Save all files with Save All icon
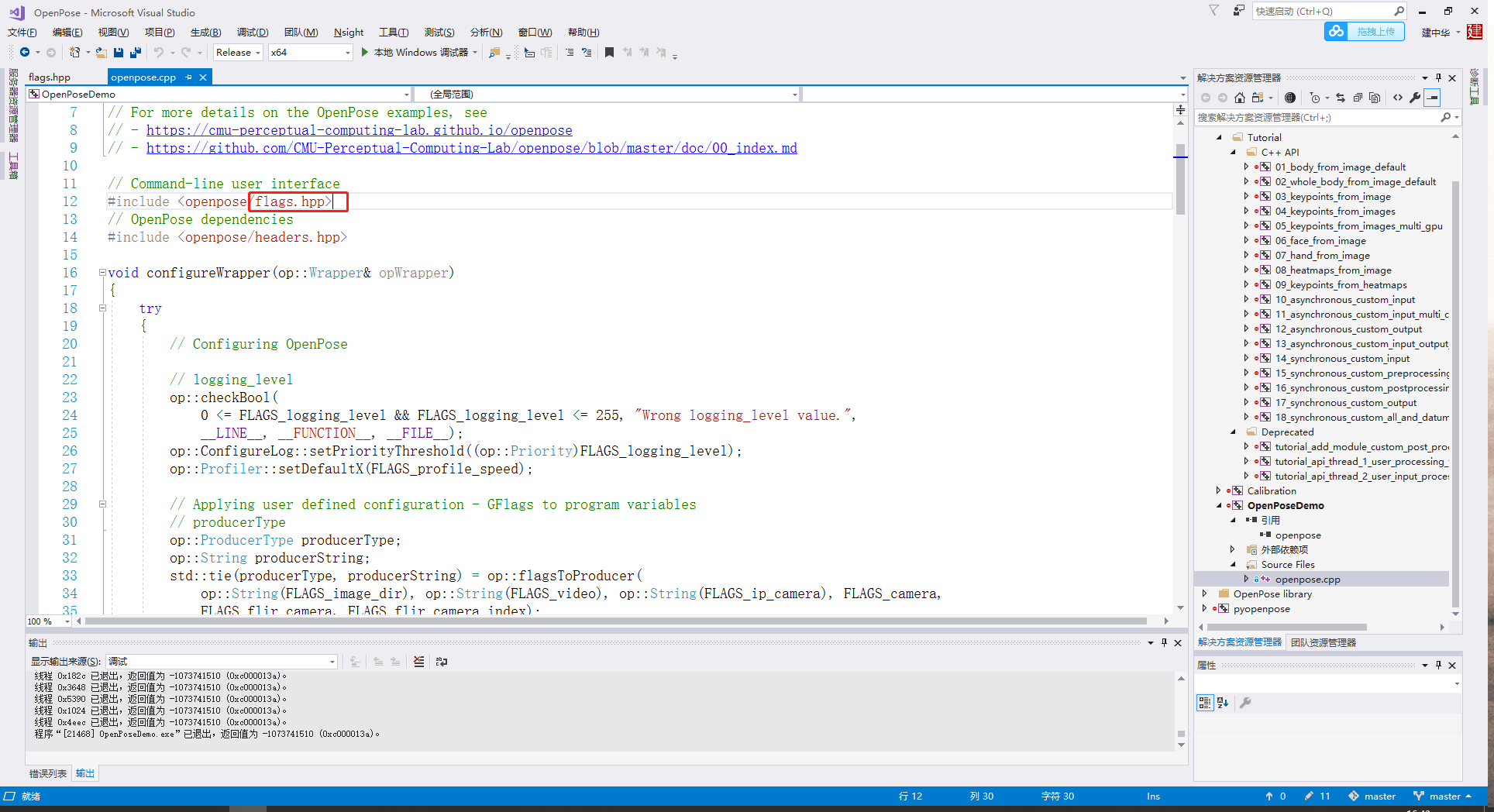 pos(136,52)
